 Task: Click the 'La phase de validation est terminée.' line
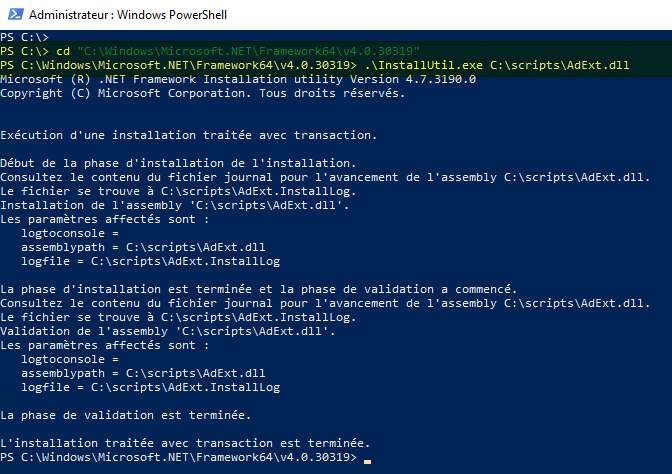(x=125, y=414)
